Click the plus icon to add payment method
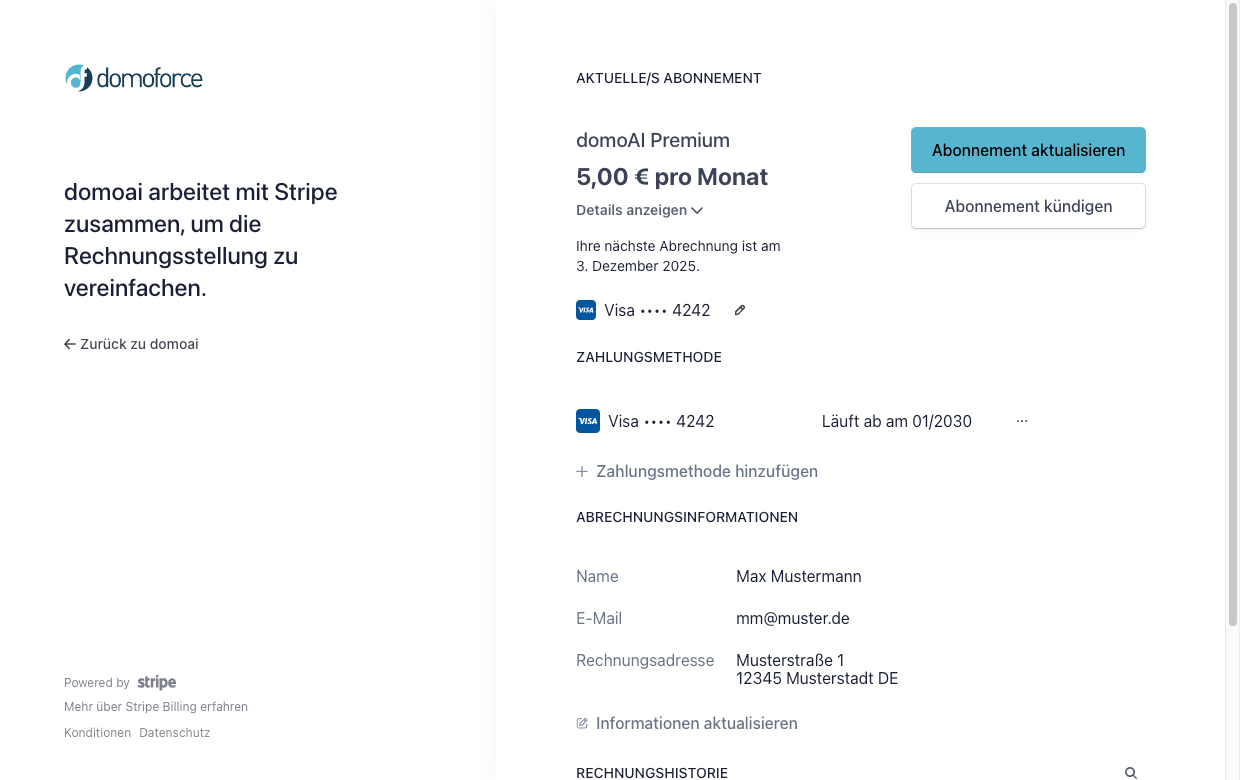Viewport: 1240px width, 780px height. click(581, 471)
